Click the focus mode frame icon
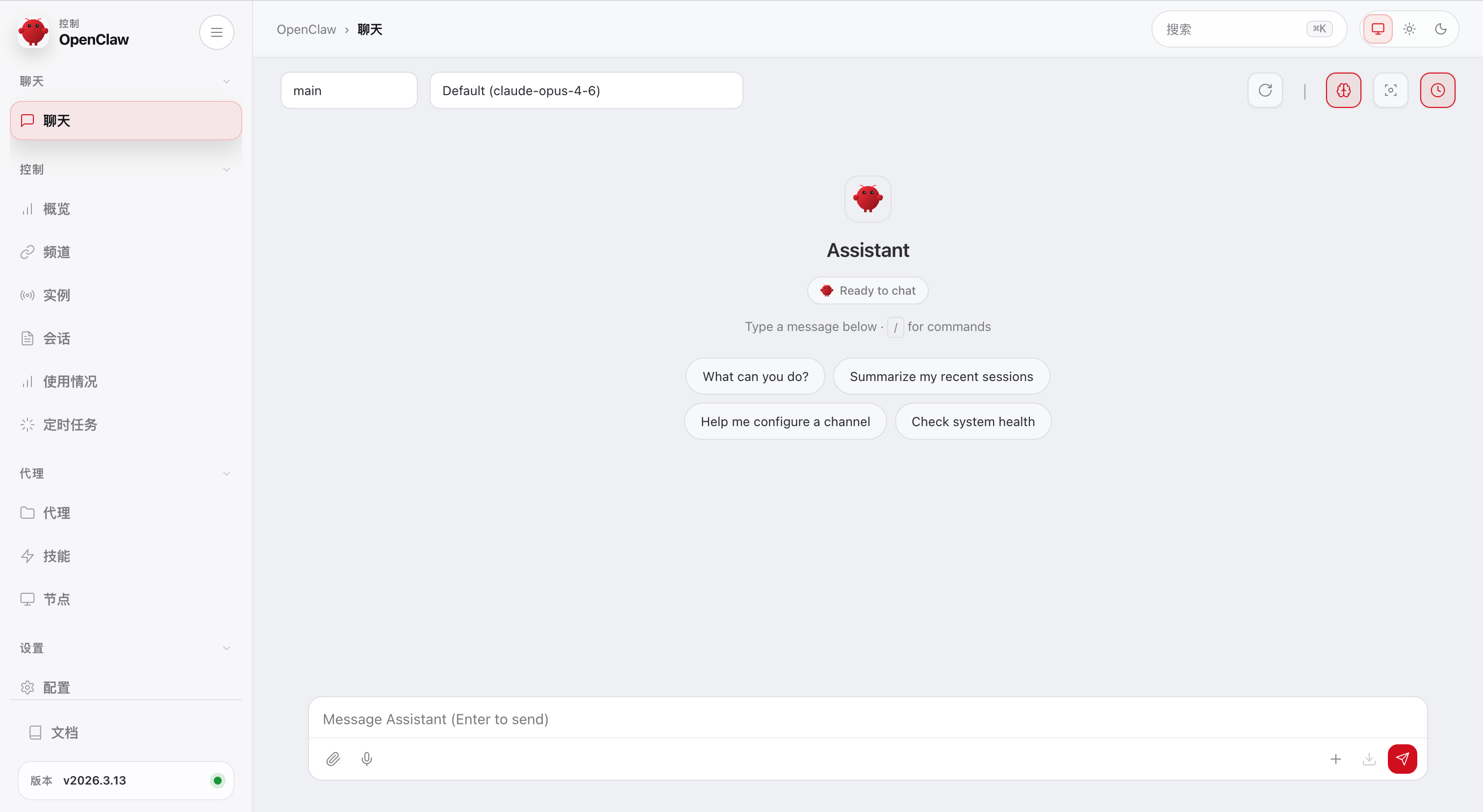This screenshot has width=1483, height=812. [x=1390, y=90]
